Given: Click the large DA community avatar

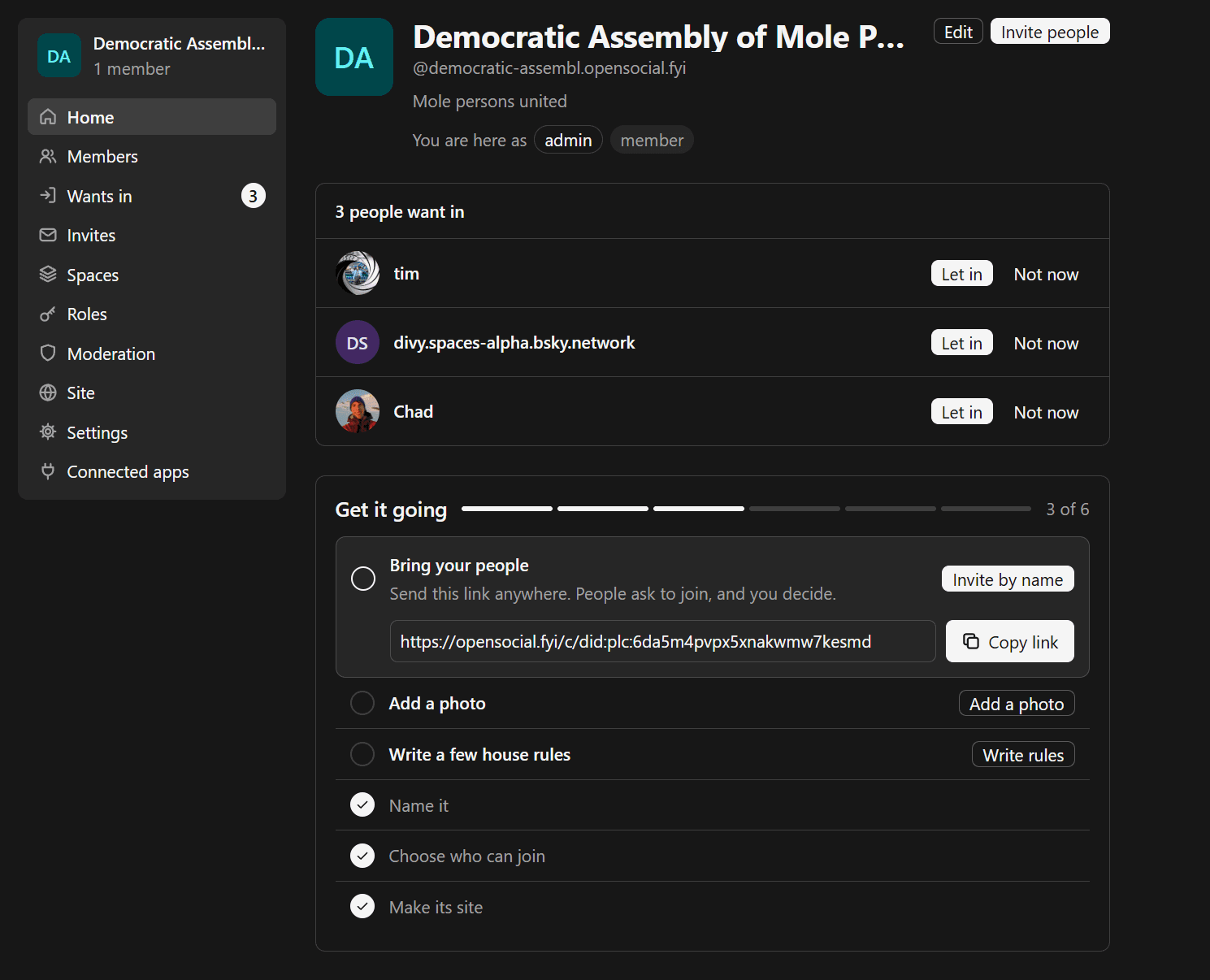Looking at the screenshot, I should pyautogui.click(x=354, y=57).
